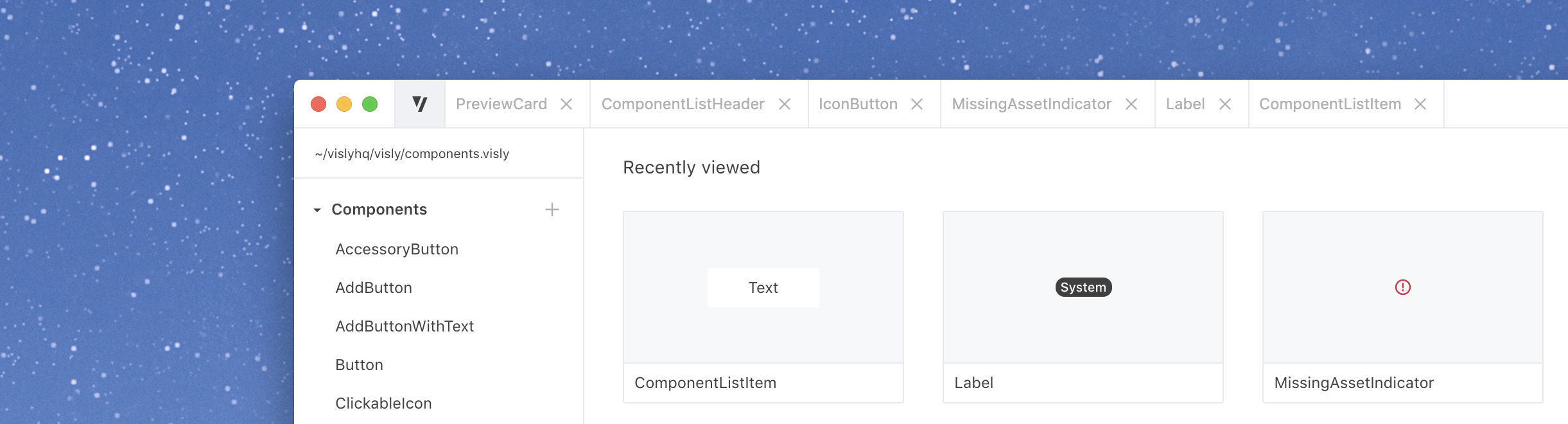Close the ComponentListHeader tab
Image resolution: width=1568 pixels, height=424 pixels.
pos(785,104)
